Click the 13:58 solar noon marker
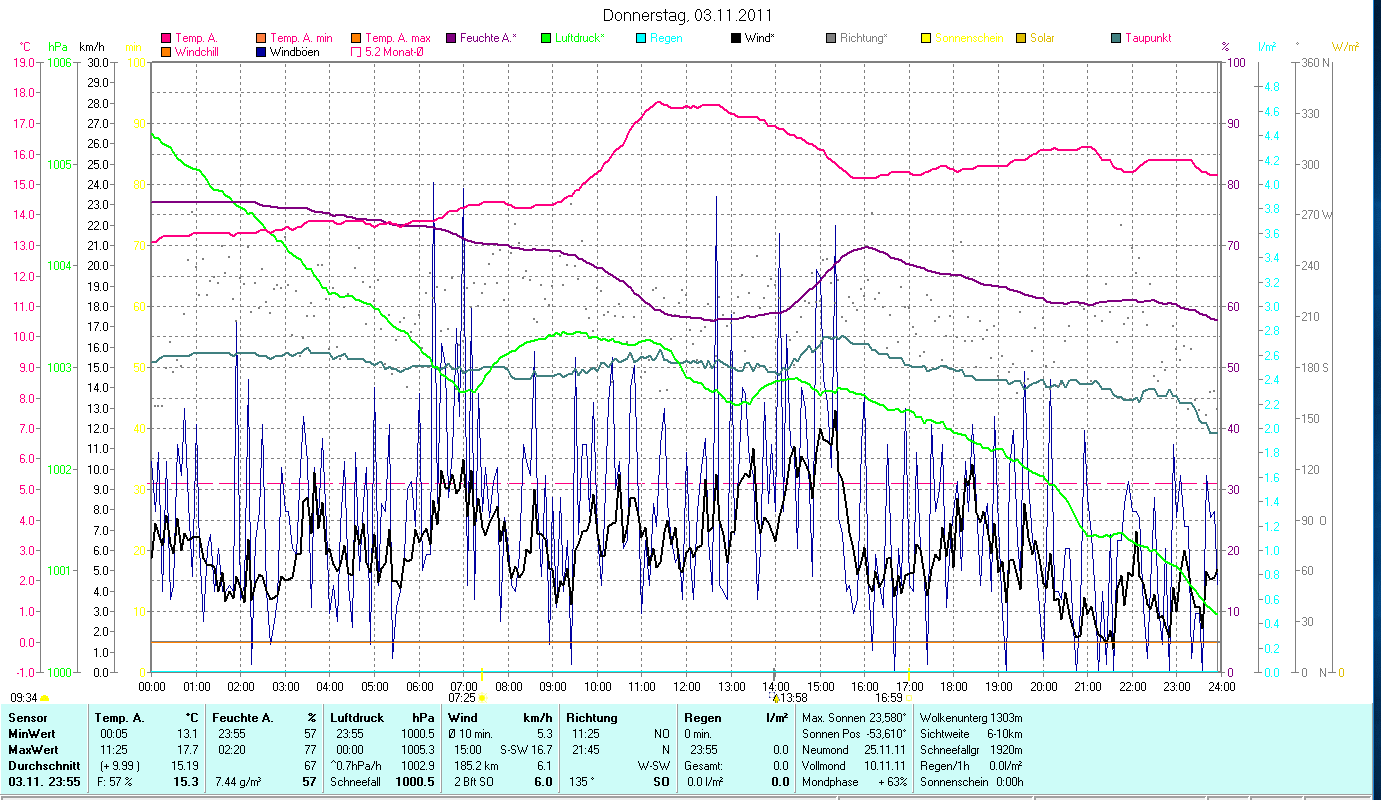This screenshot has height=800, width=1381. point(788,697)
